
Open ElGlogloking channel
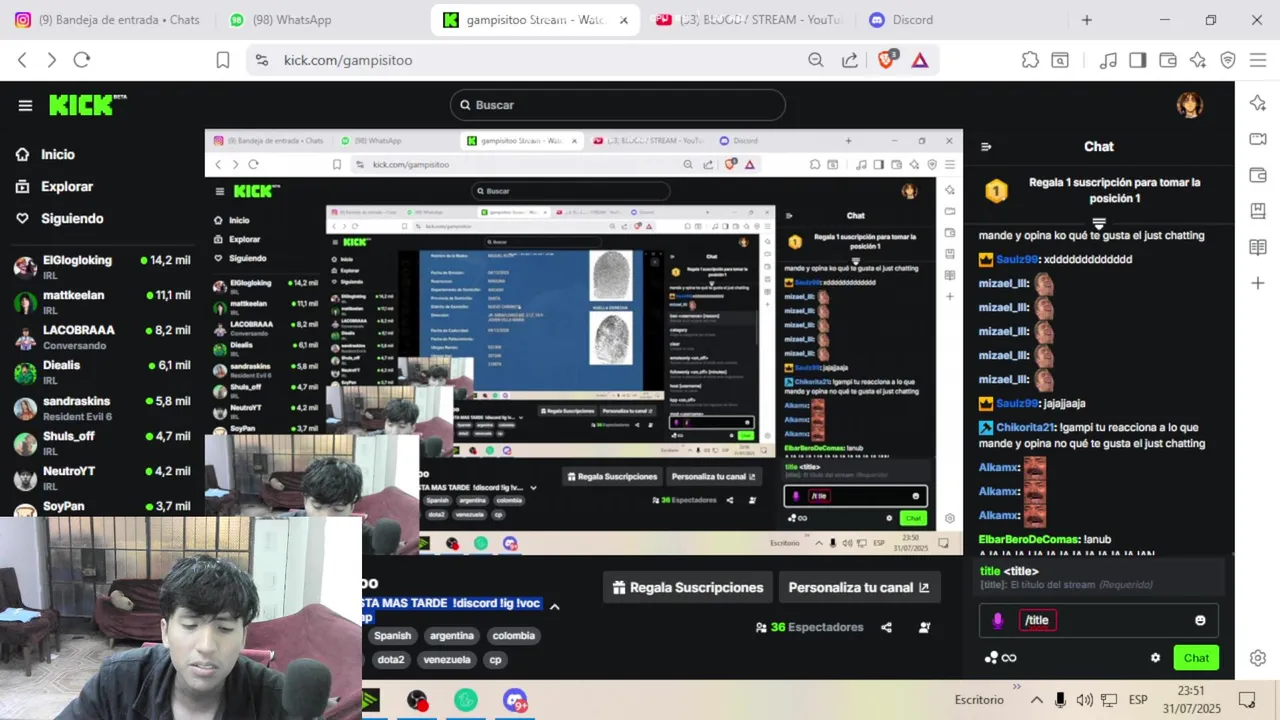click(102, 266)
